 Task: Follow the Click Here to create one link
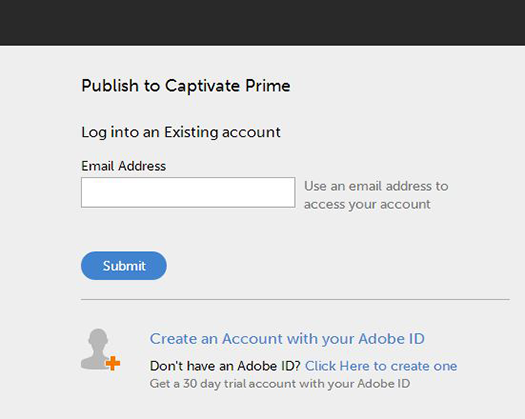381,366
